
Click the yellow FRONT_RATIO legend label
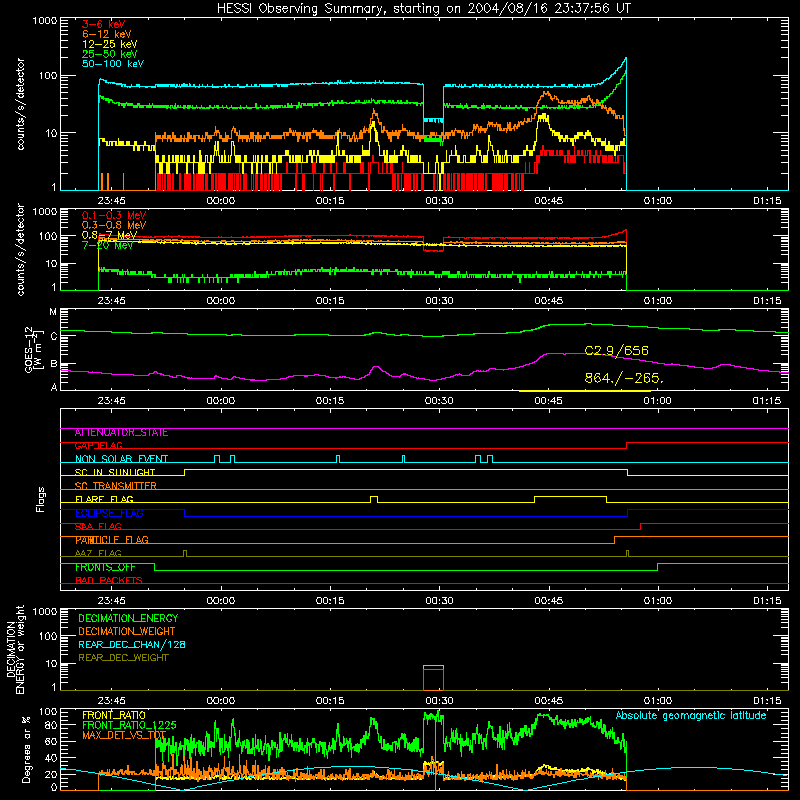pyautogui.click(x=114, y=715)
